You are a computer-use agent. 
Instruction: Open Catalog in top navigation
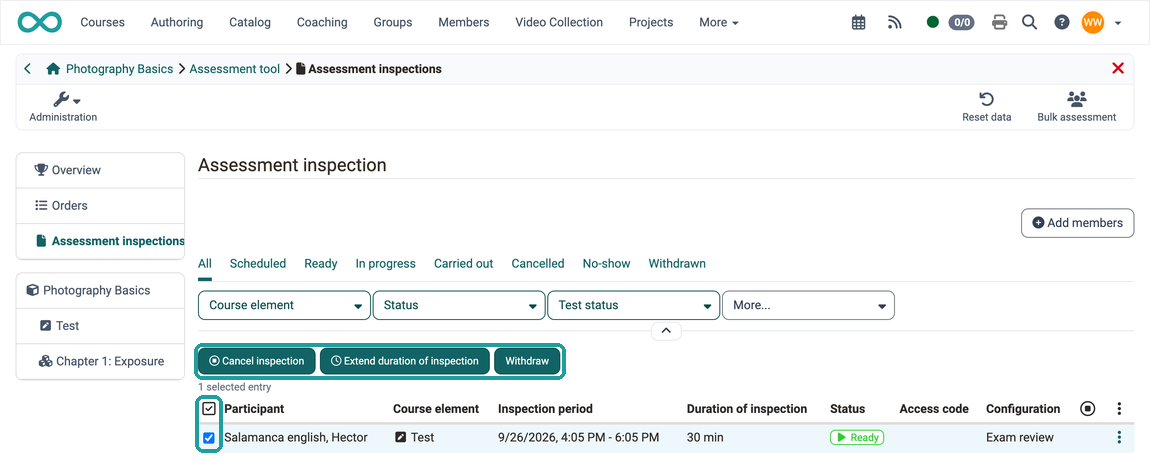(x=249, y=22)
